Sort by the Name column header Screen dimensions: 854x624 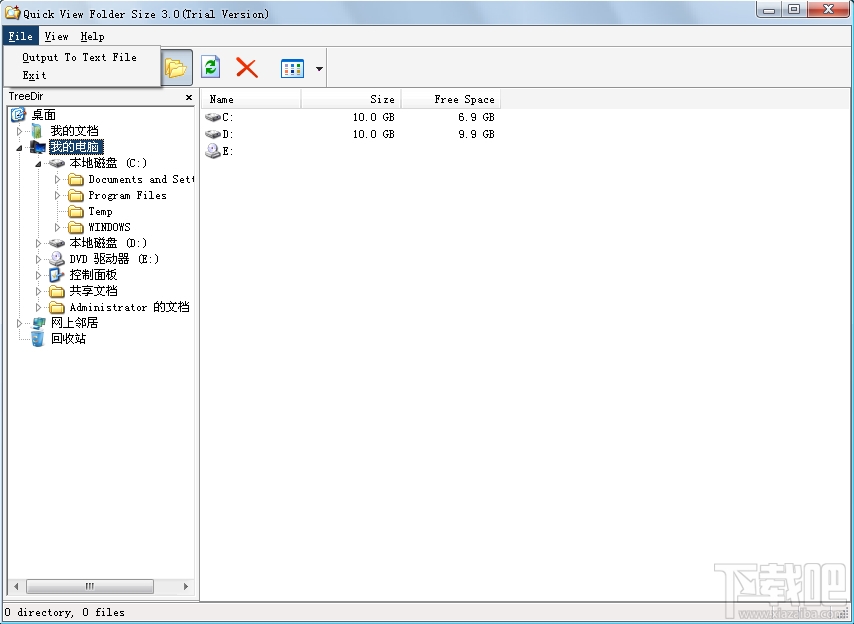tap(251, 99)
